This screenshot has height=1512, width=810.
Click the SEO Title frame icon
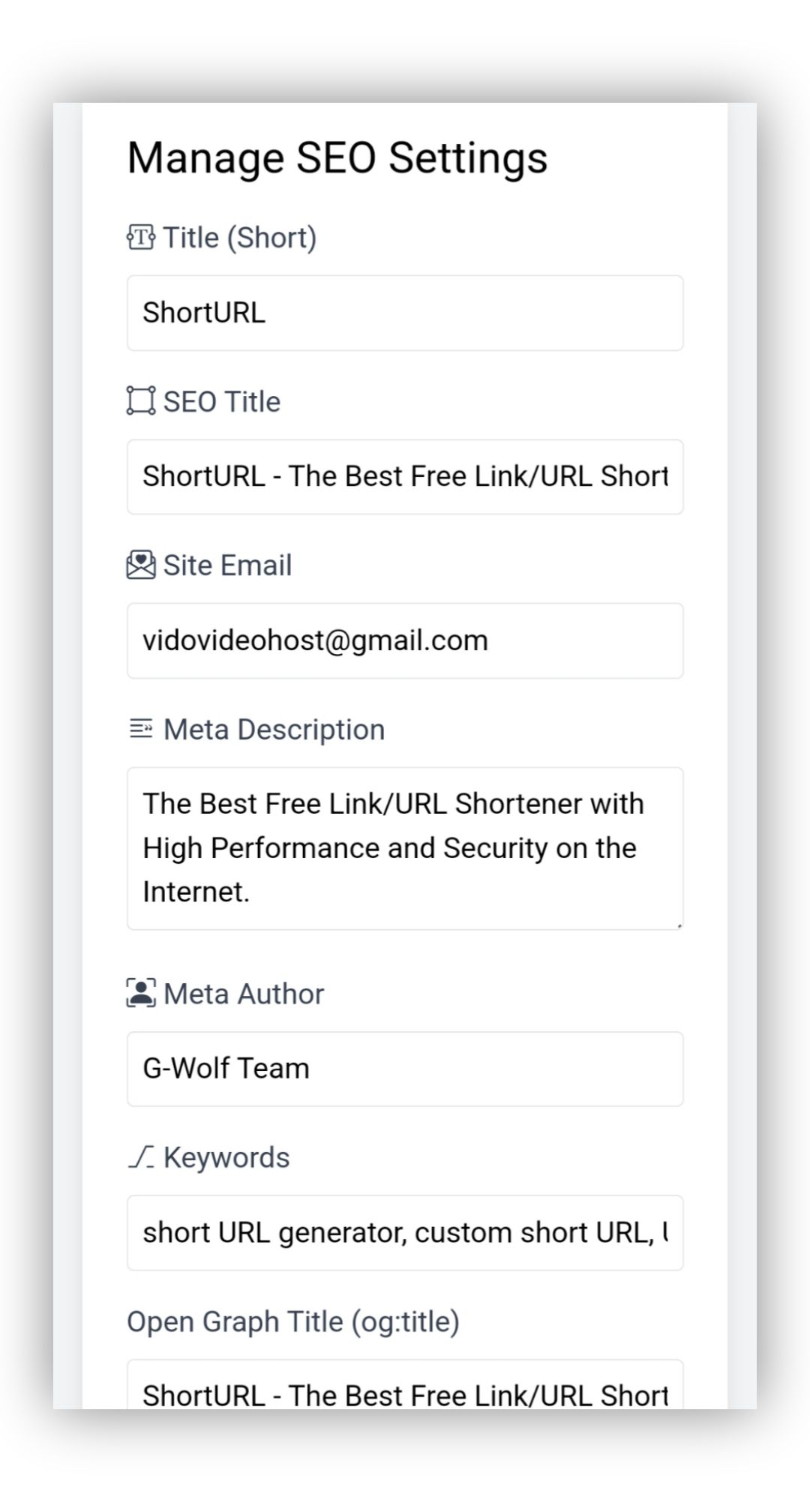click(141, 401)
